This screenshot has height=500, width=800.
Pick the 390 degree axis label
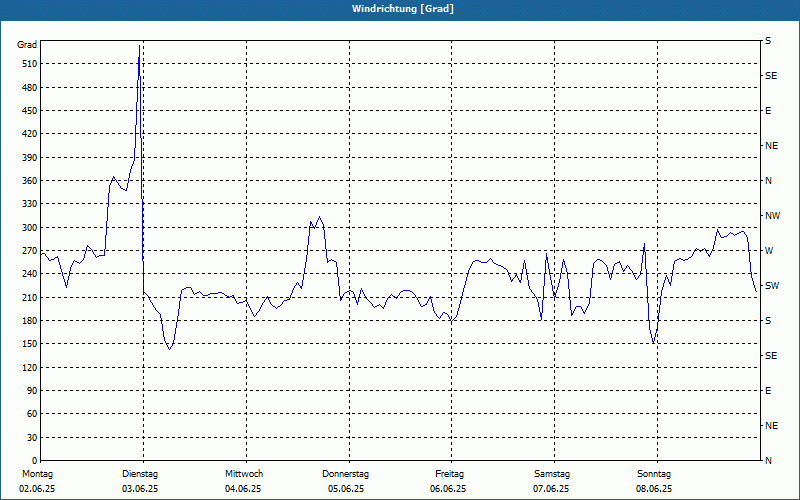(x=30, y=157)
